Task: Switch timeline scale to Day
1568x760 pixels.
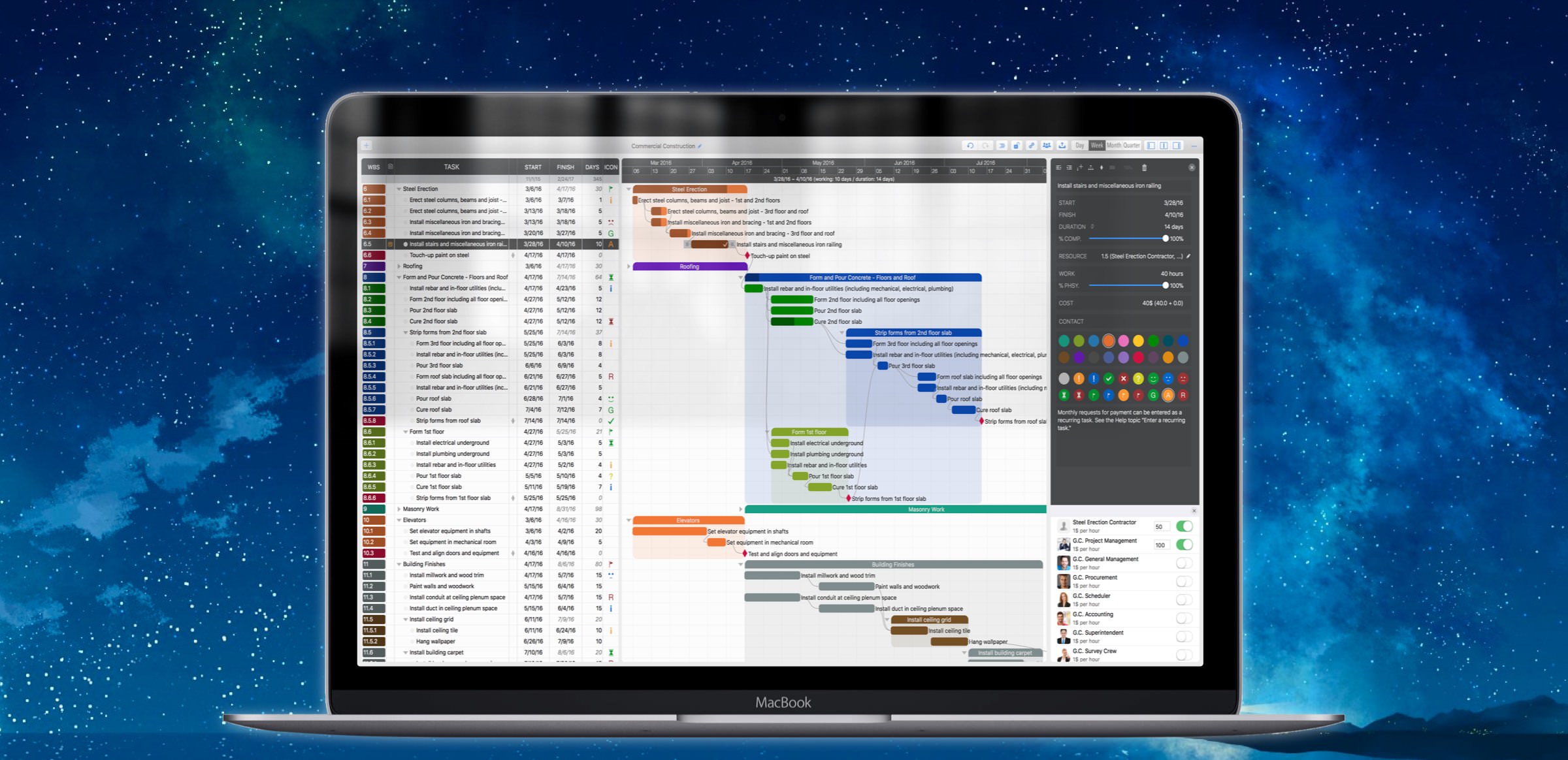Action: coord(1080,146)
